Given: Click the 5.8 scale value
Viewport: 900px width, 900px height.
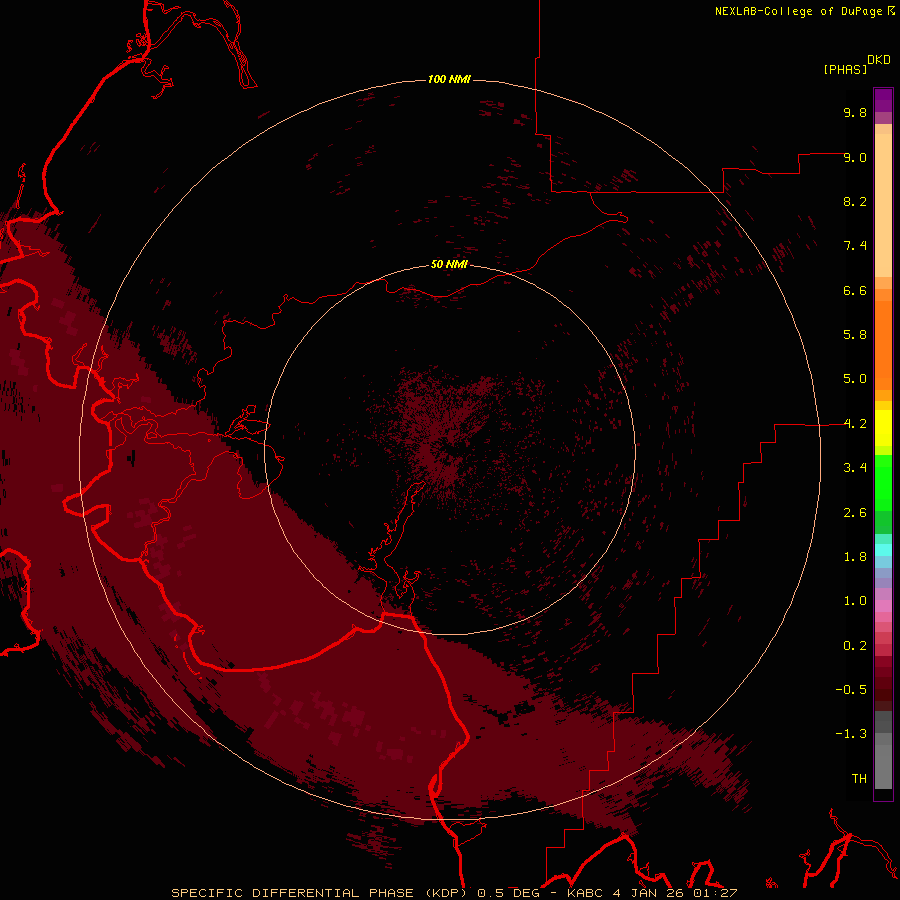Looking at the screenshot, I should click(855, 335).
